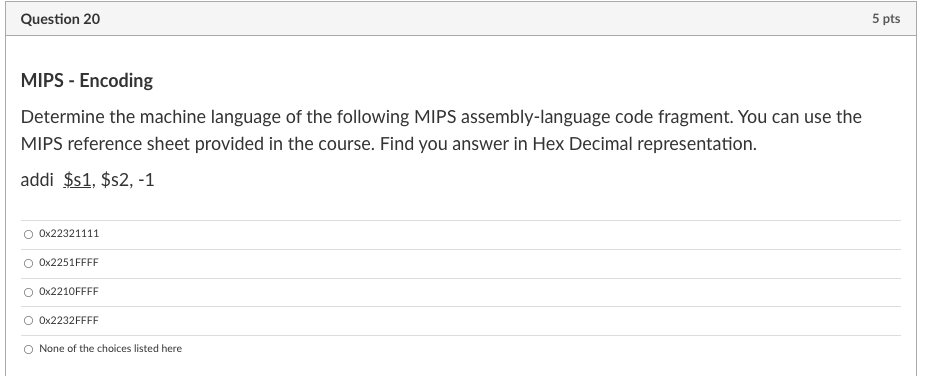This screenshot has height=376, width=925.
Task: Click the word 'addi' in the instruction
Action: click(37, 179)
